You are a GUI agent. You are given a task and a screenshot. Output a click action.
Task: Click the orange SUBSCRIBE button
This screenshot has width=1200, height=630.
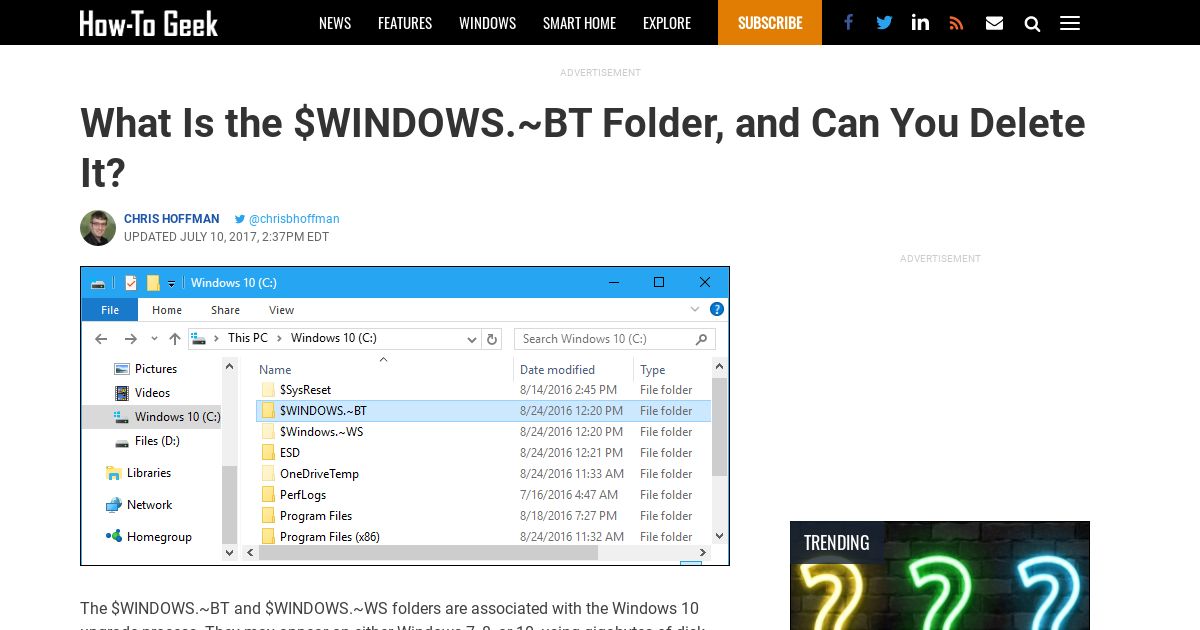click(770, 22)
